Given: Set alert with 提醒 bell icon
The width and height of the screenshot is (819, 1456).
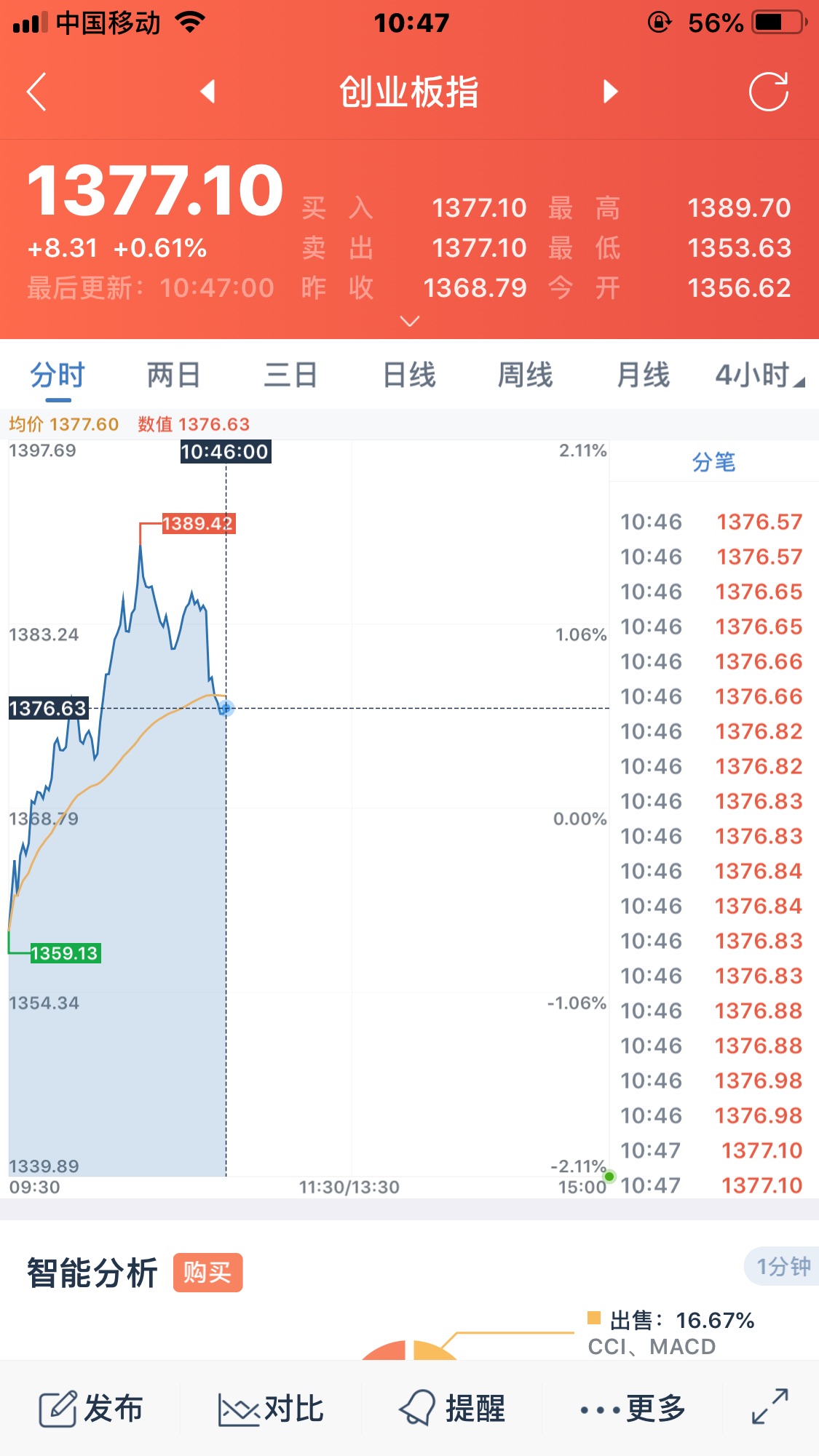Looking at the screenshot, I should pyautogui.click(x=417, y=1408).
